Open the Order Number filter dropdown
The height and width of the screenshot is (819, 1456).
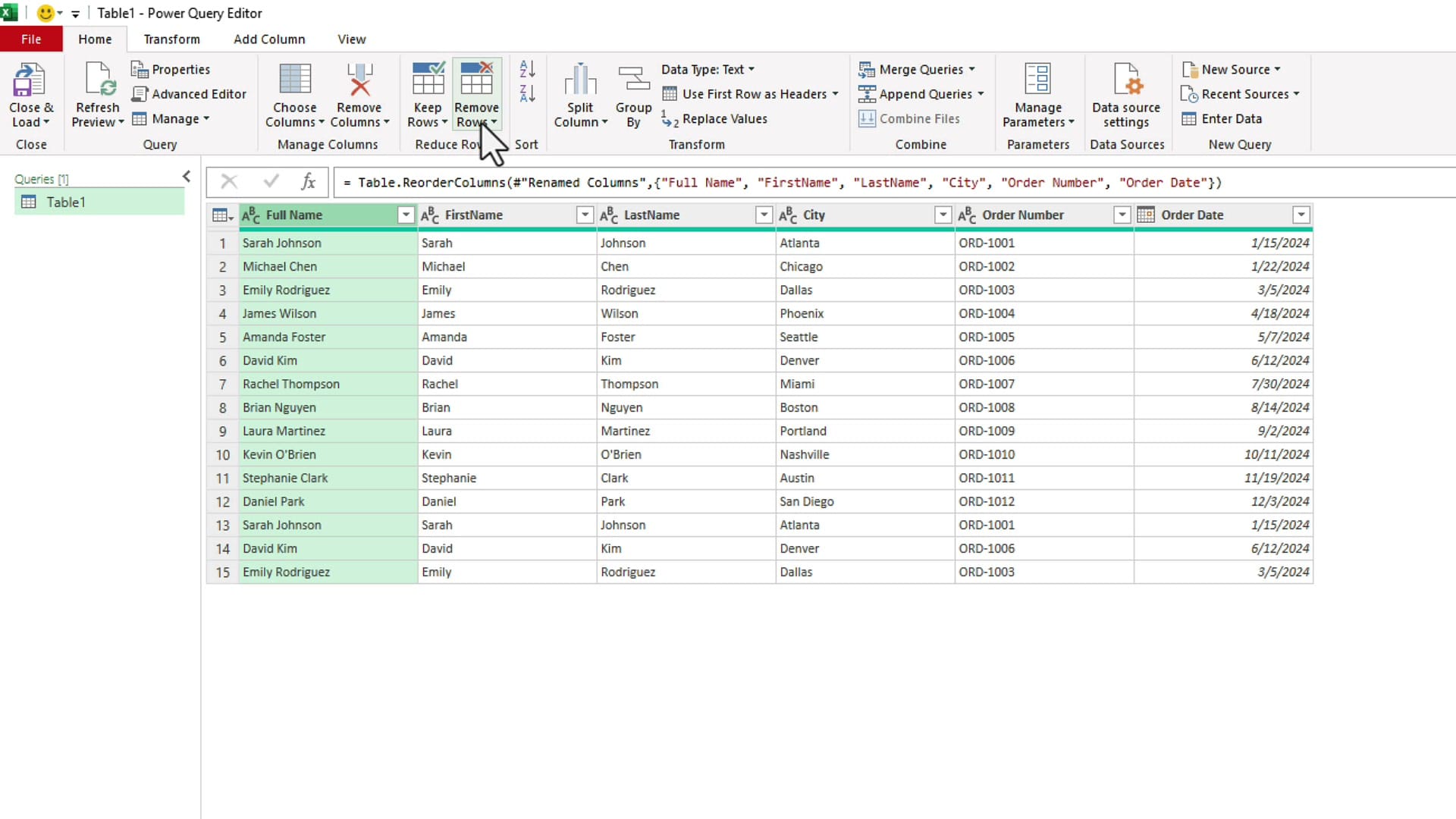[x=1122, y=215]
